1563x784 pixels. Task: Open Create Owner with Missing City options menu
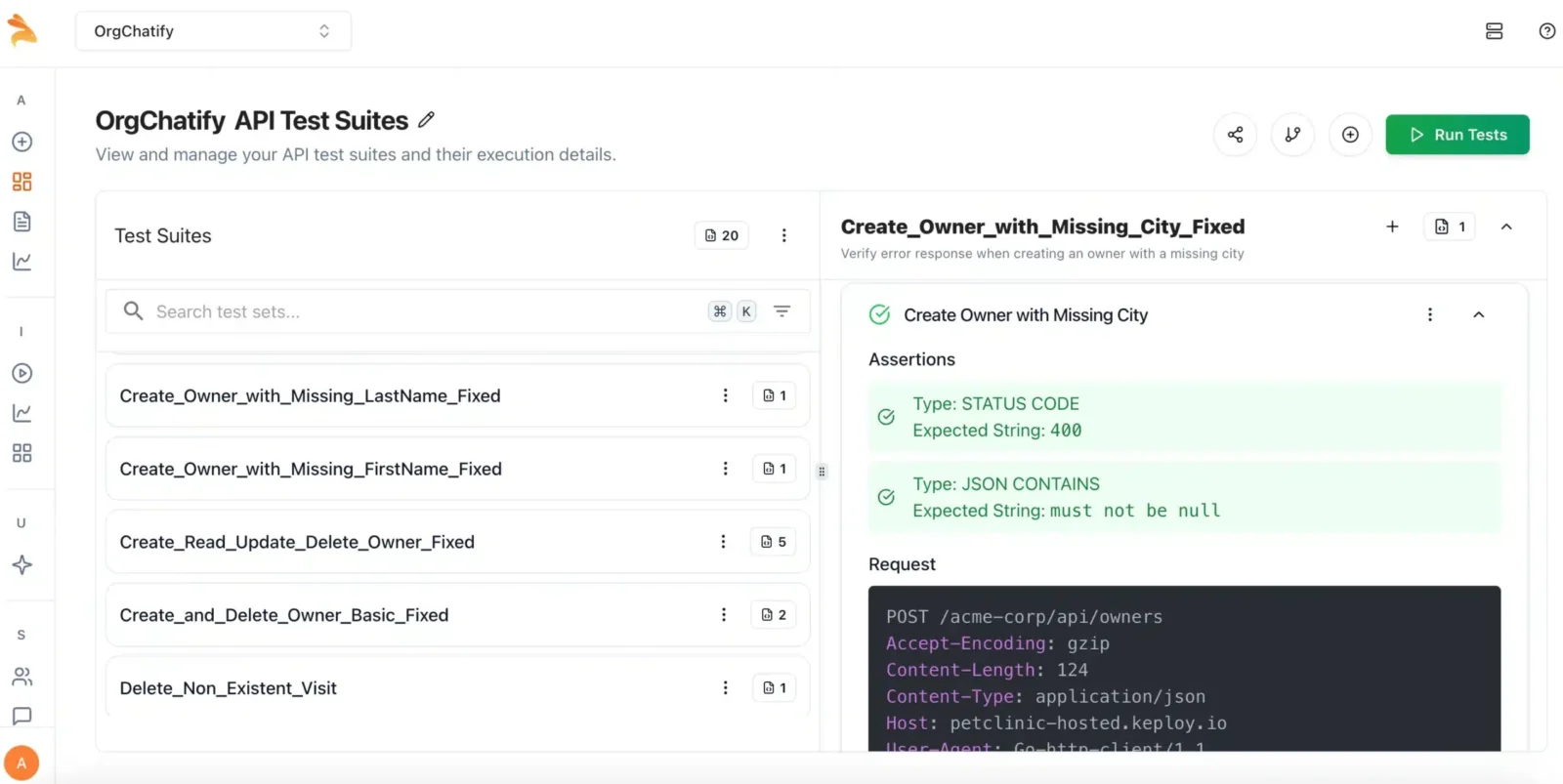(1430, 314)
